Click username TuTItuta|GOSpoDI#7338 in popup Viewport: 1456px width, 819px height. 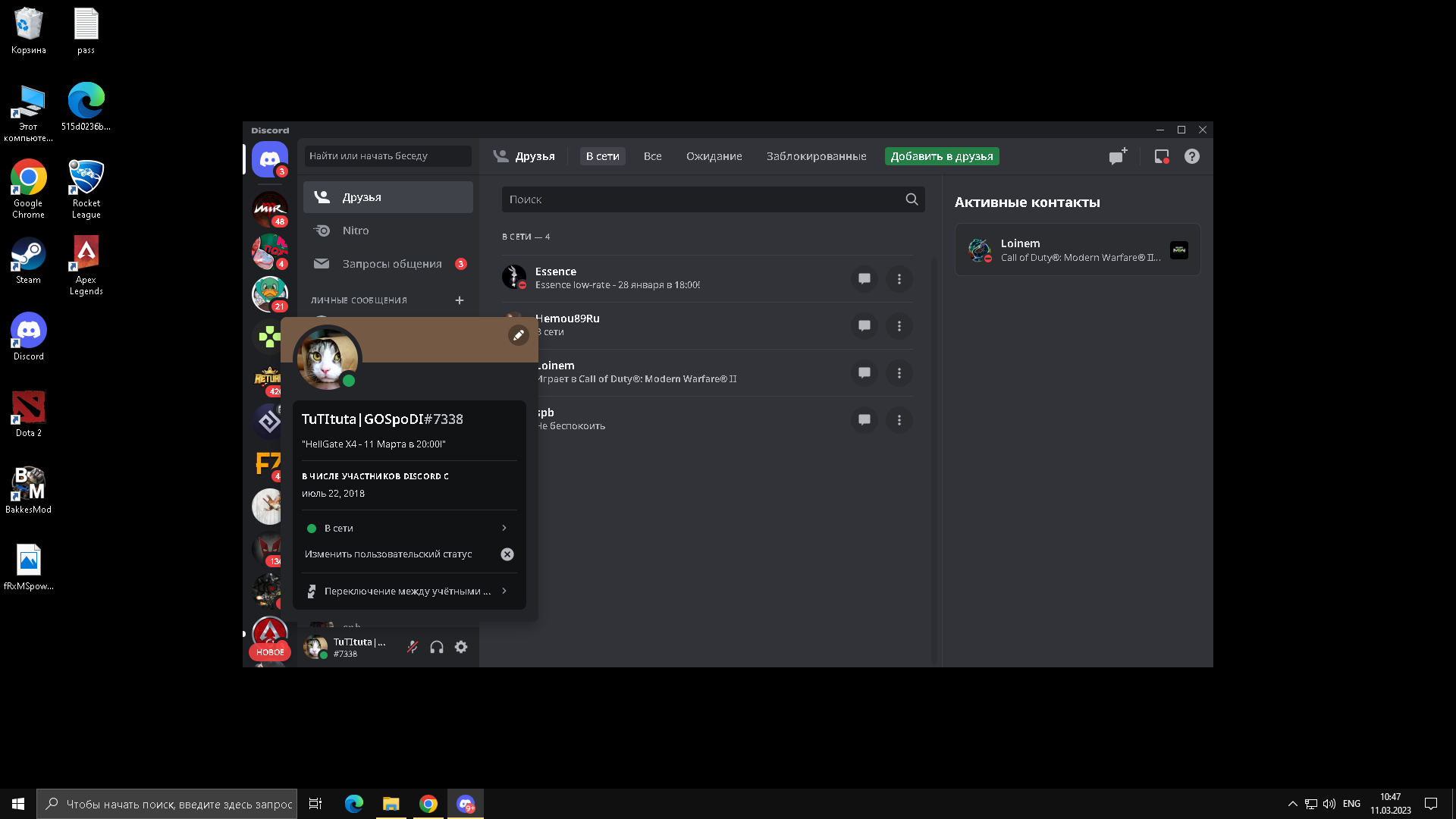(x=382, y=419)
